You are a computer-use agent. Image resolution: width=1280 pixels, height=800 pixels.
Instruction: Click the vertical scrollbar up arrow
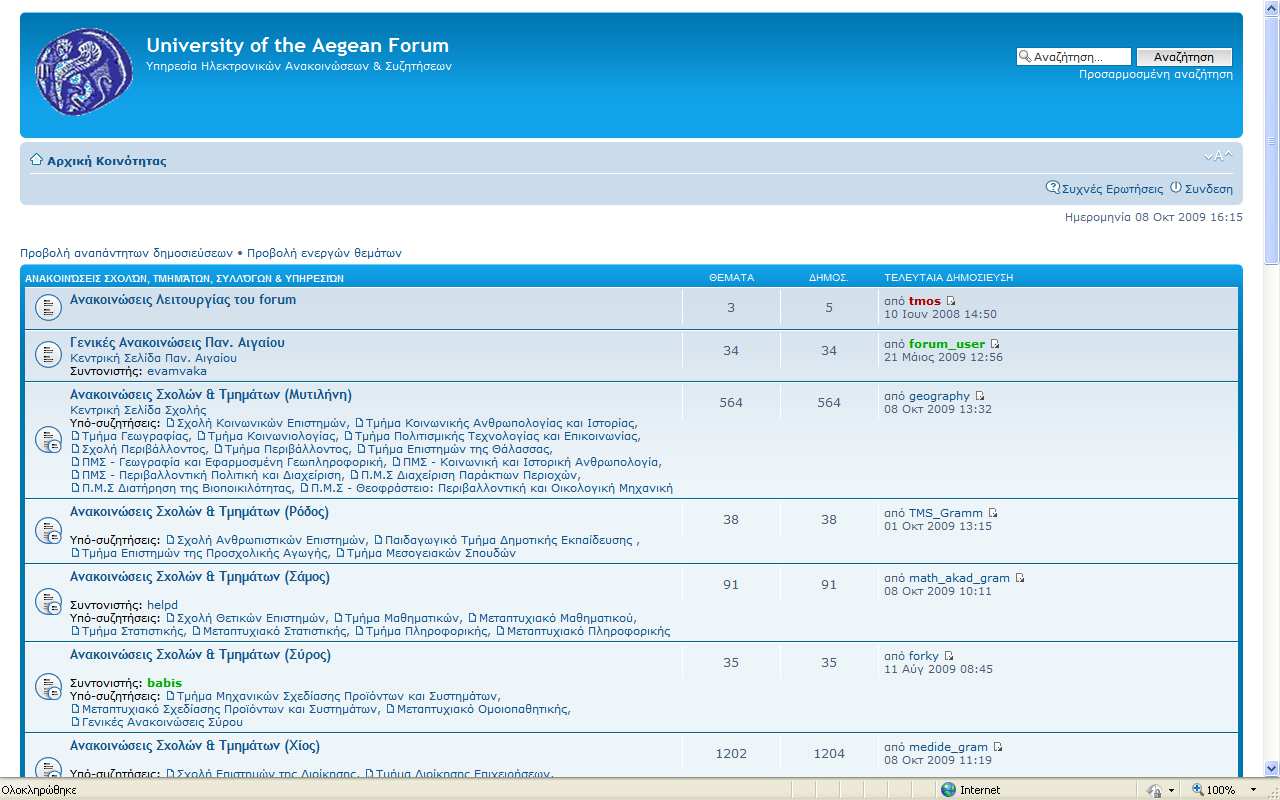pyautogui.click(x=1272, y=8)
